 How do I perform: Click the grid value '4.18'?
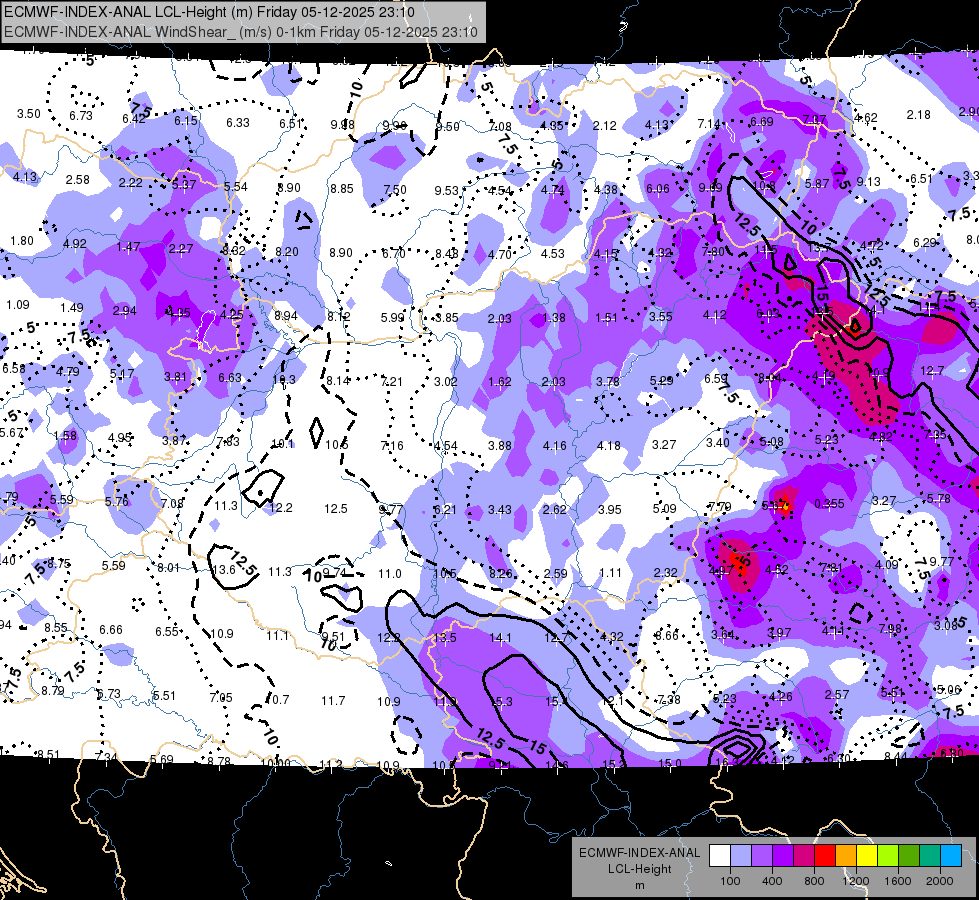pos(609,446)
